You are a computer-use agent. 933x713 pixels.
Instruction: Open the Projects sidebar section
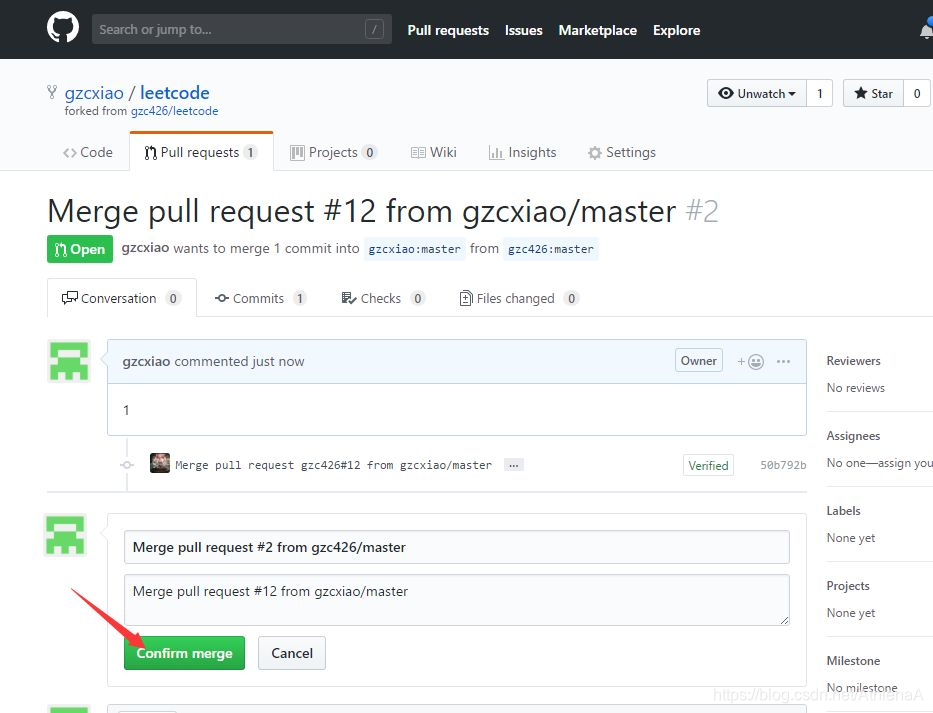848,586
